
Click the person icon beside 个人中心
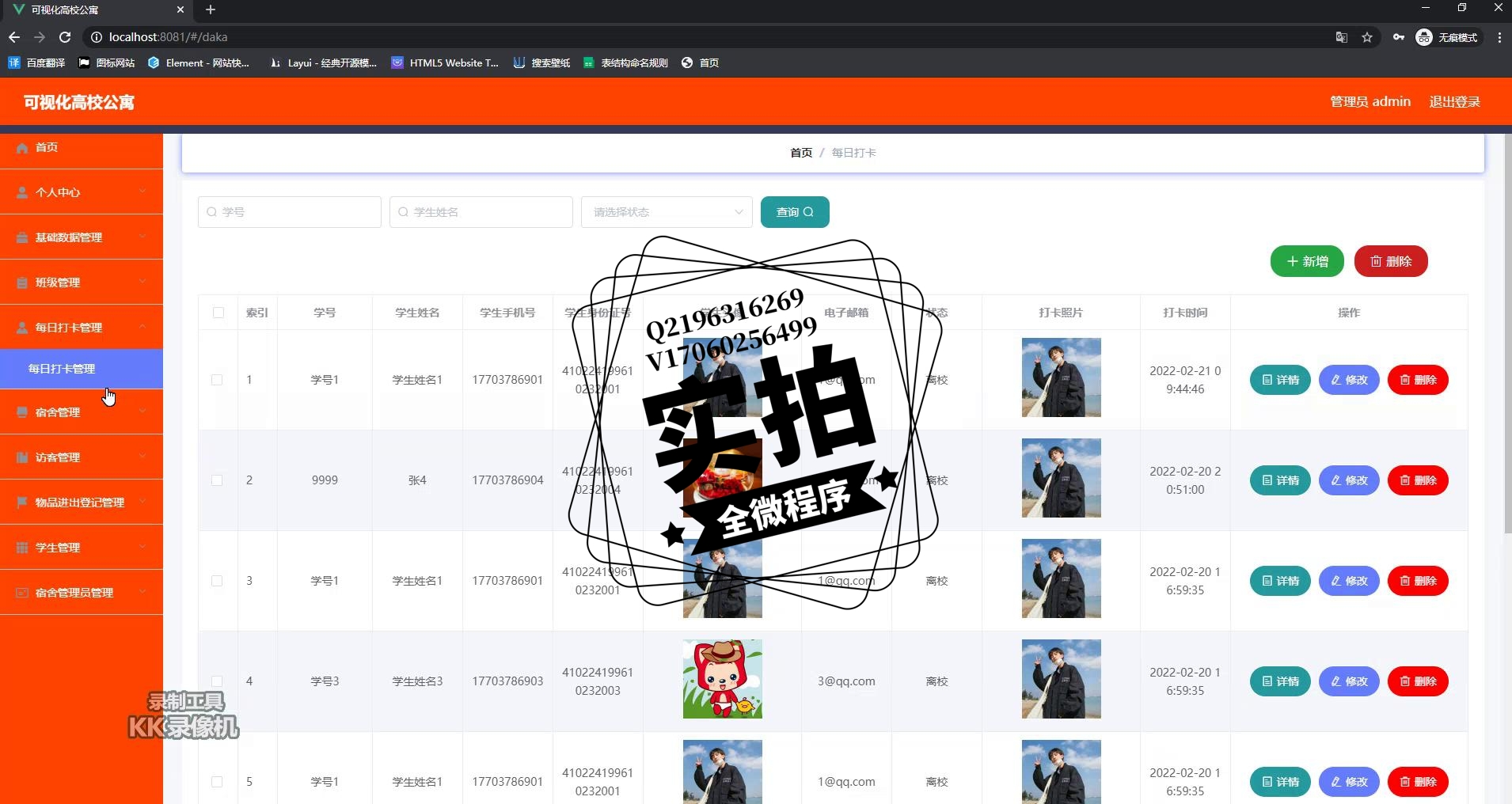coord(22,192)
